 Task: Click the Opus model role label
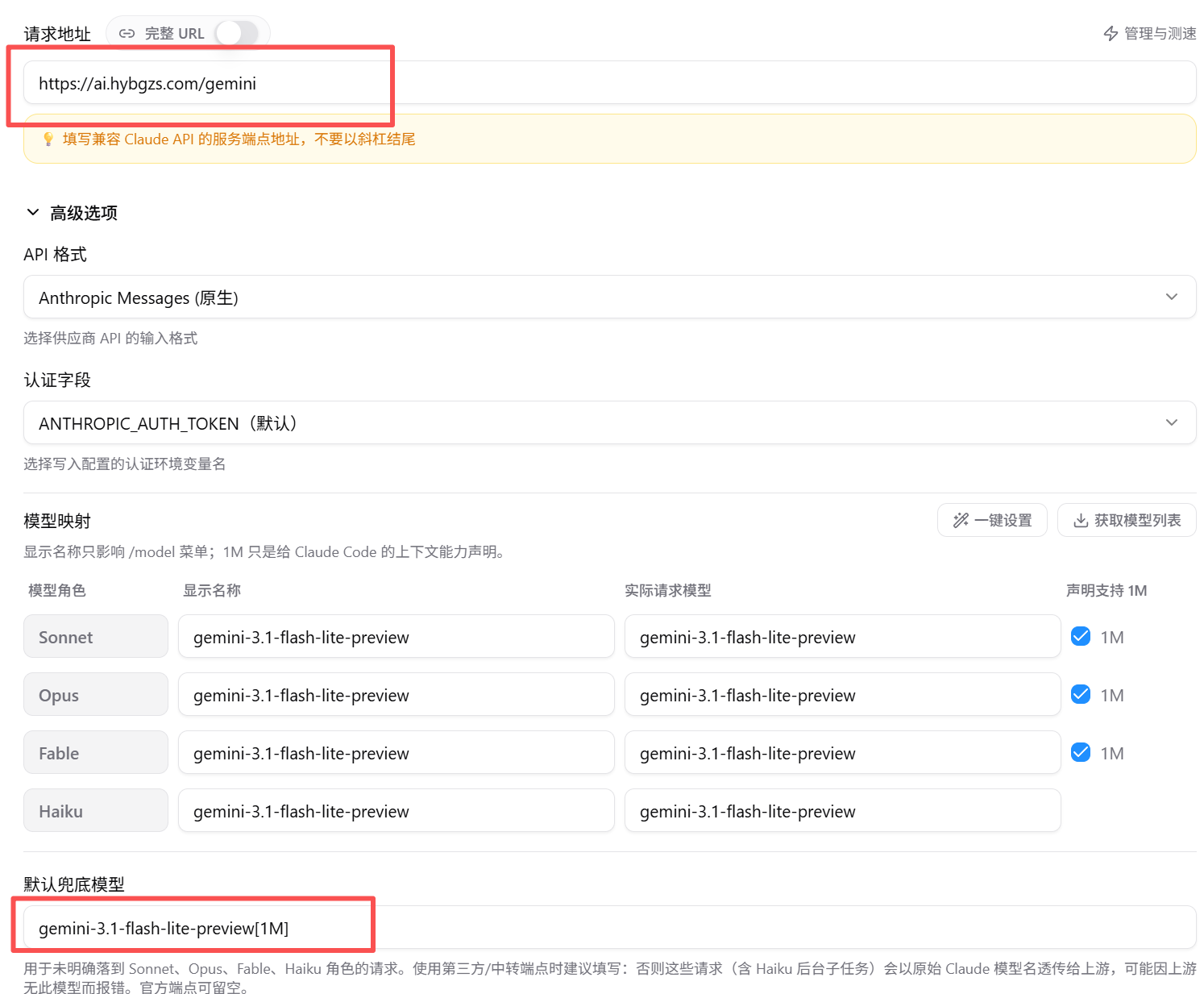tap(96, 694)
